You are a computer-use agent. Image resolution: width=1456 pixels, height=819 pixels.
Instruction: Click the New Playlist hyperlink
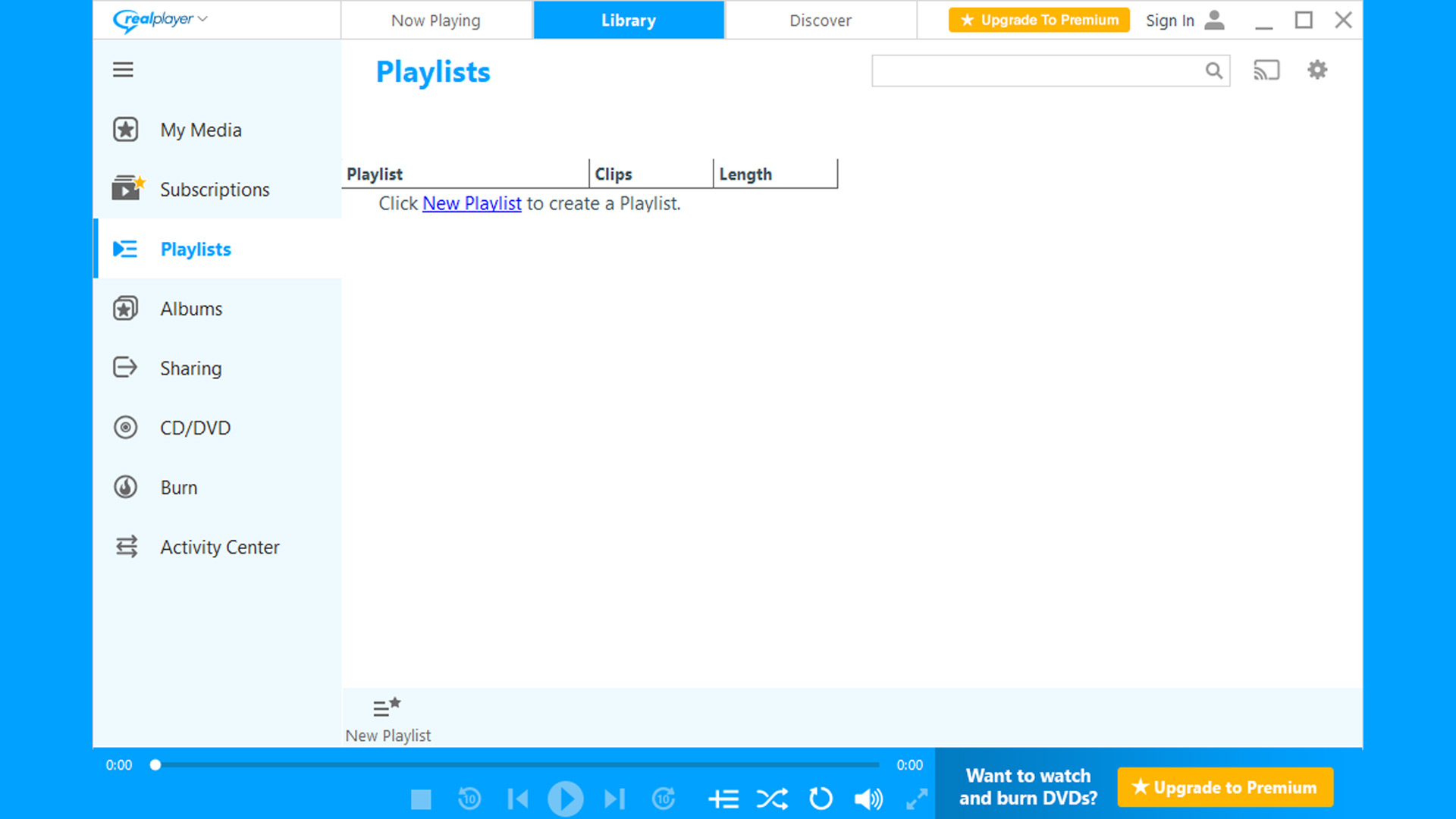(472, 203)
